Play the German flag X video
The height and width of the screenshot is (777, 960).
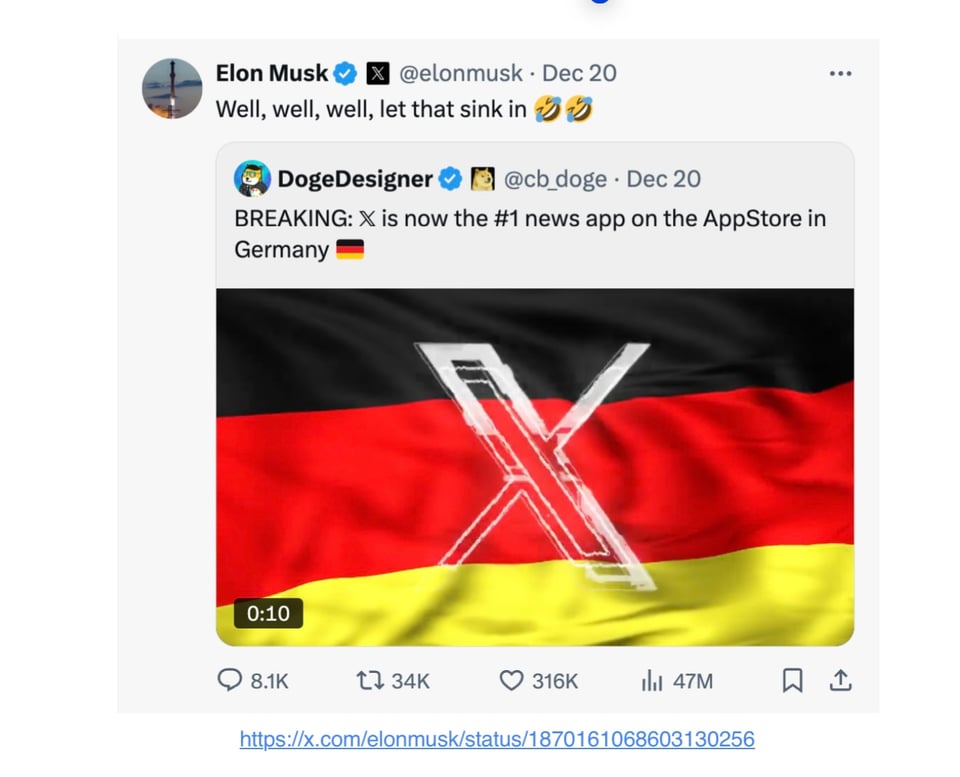(535, 467)
